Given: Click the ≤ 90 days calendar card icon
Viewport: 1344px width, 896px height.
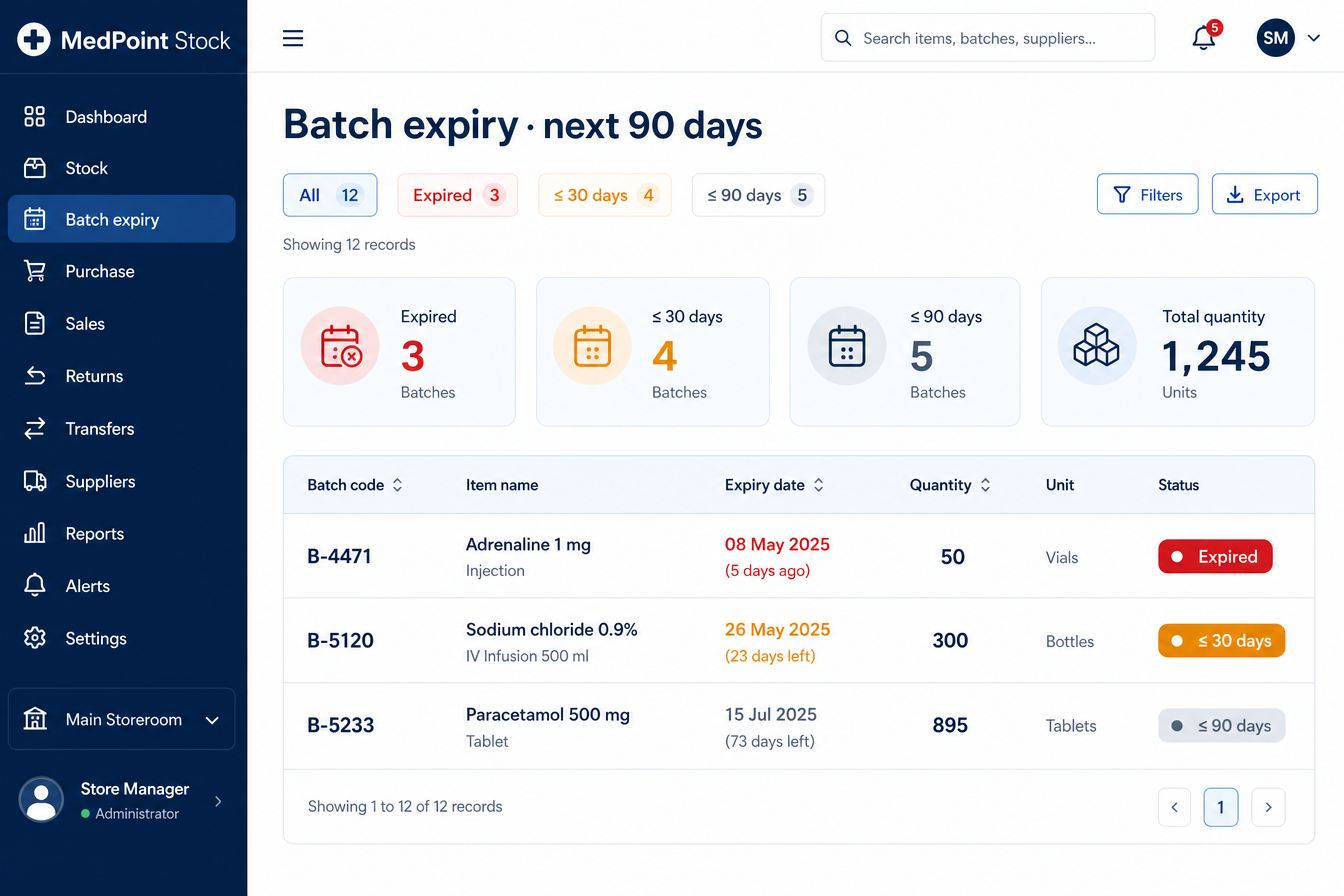Looking at the screenshot, I should [x=847, y=346].
